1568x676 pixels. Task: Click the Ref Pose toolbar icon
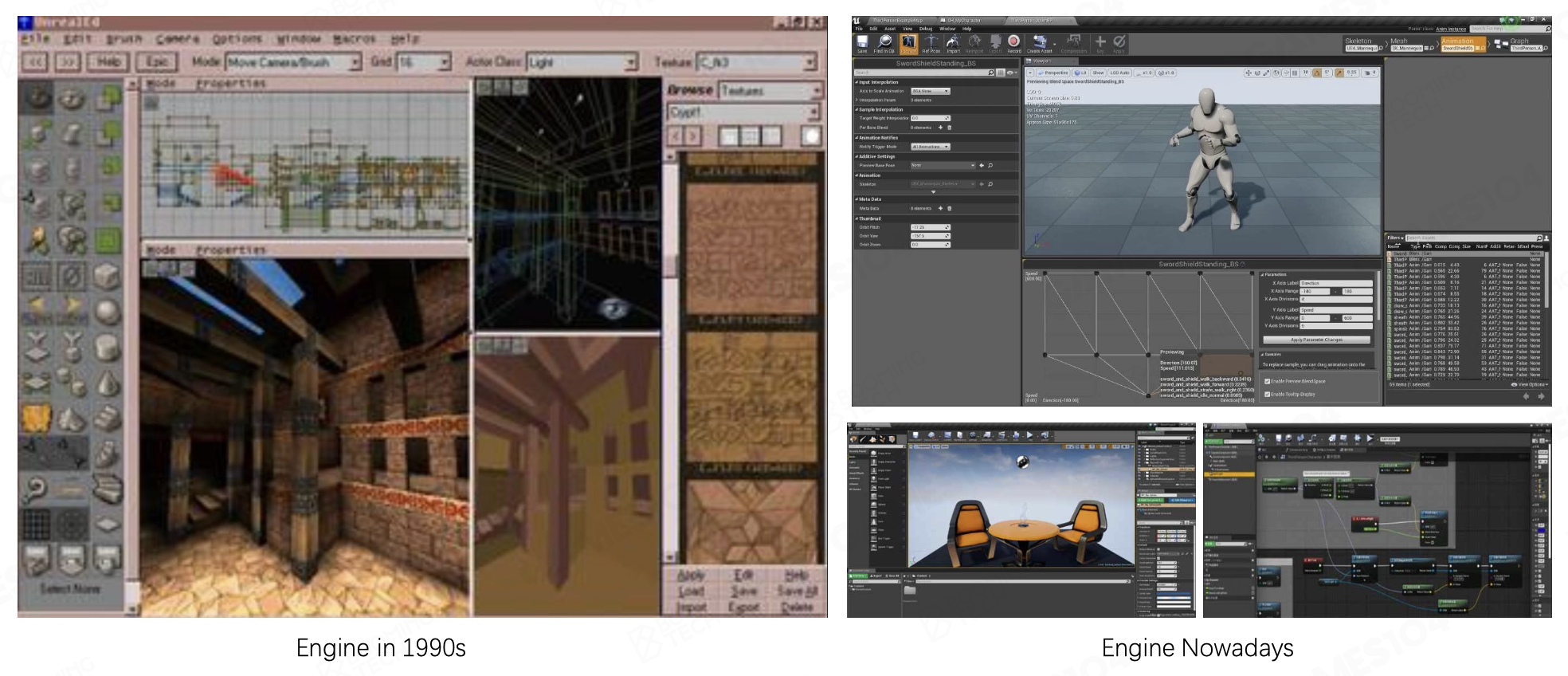click(x=931, y=43)
